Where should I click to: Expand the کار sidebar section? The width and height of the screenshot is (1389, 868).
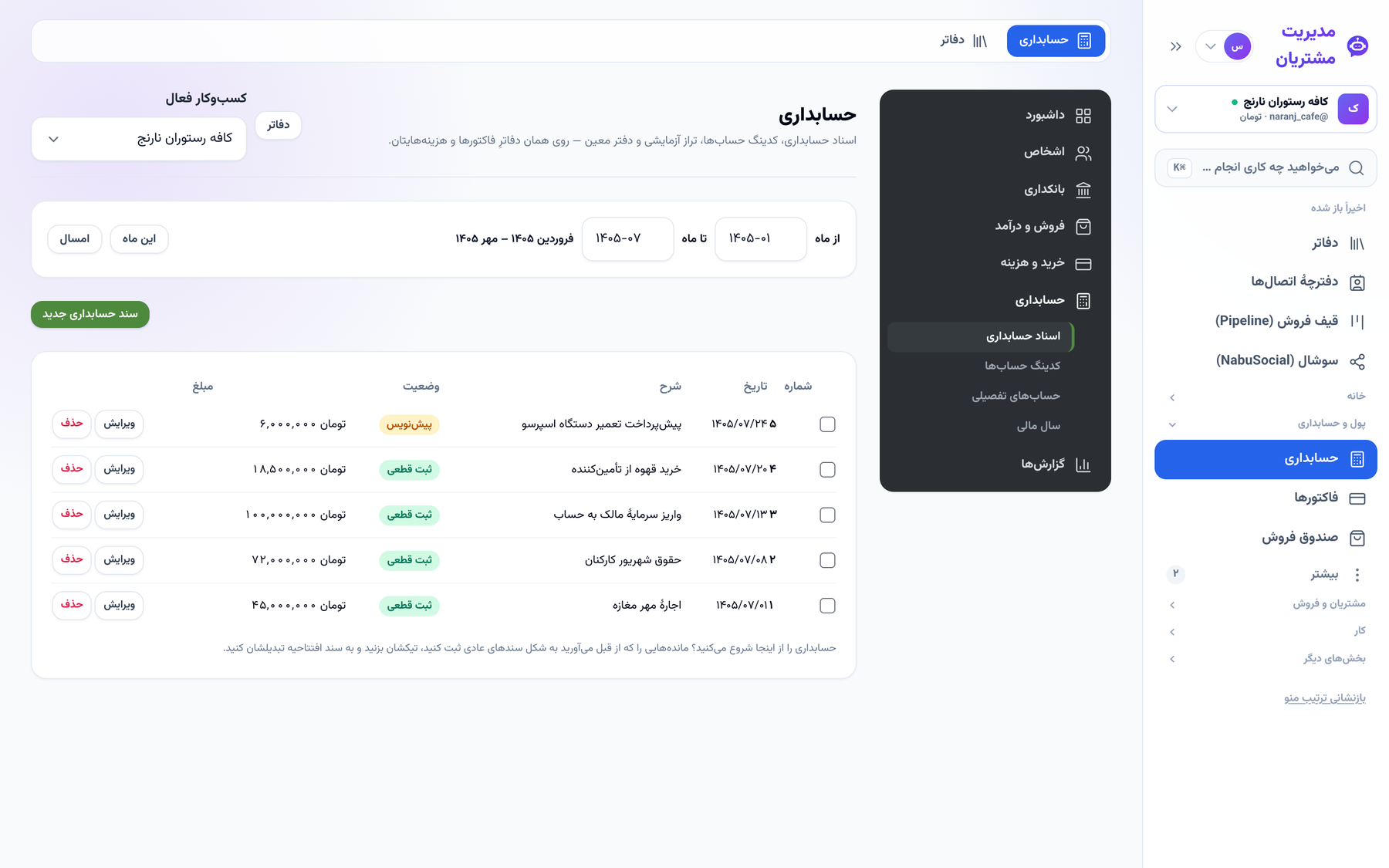tap(1266, 631)
